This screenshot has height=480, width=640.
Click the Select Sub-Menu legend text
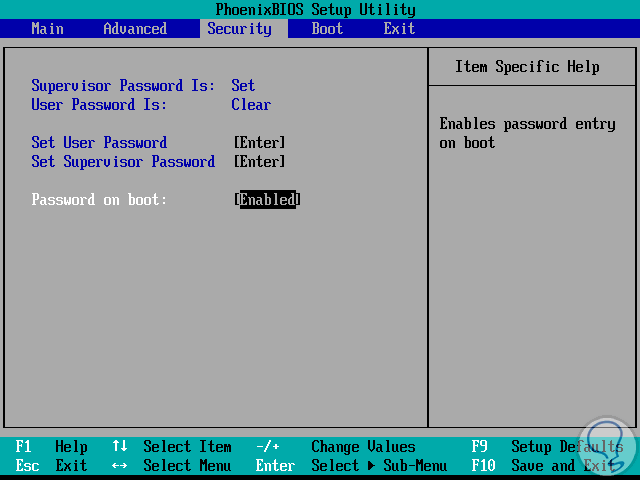379,465
